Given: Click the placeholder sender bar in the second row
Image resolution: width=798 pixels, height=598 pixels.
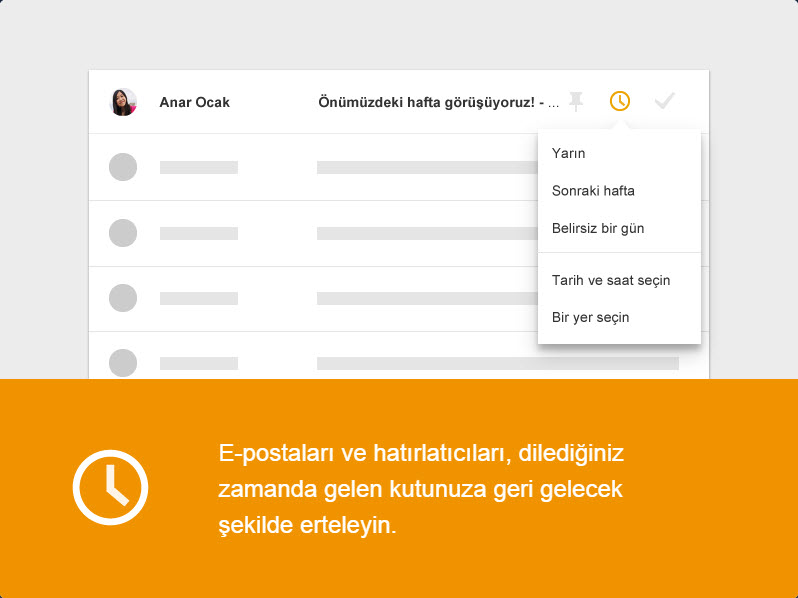Looking at the screenshot, I should [199, 168].
